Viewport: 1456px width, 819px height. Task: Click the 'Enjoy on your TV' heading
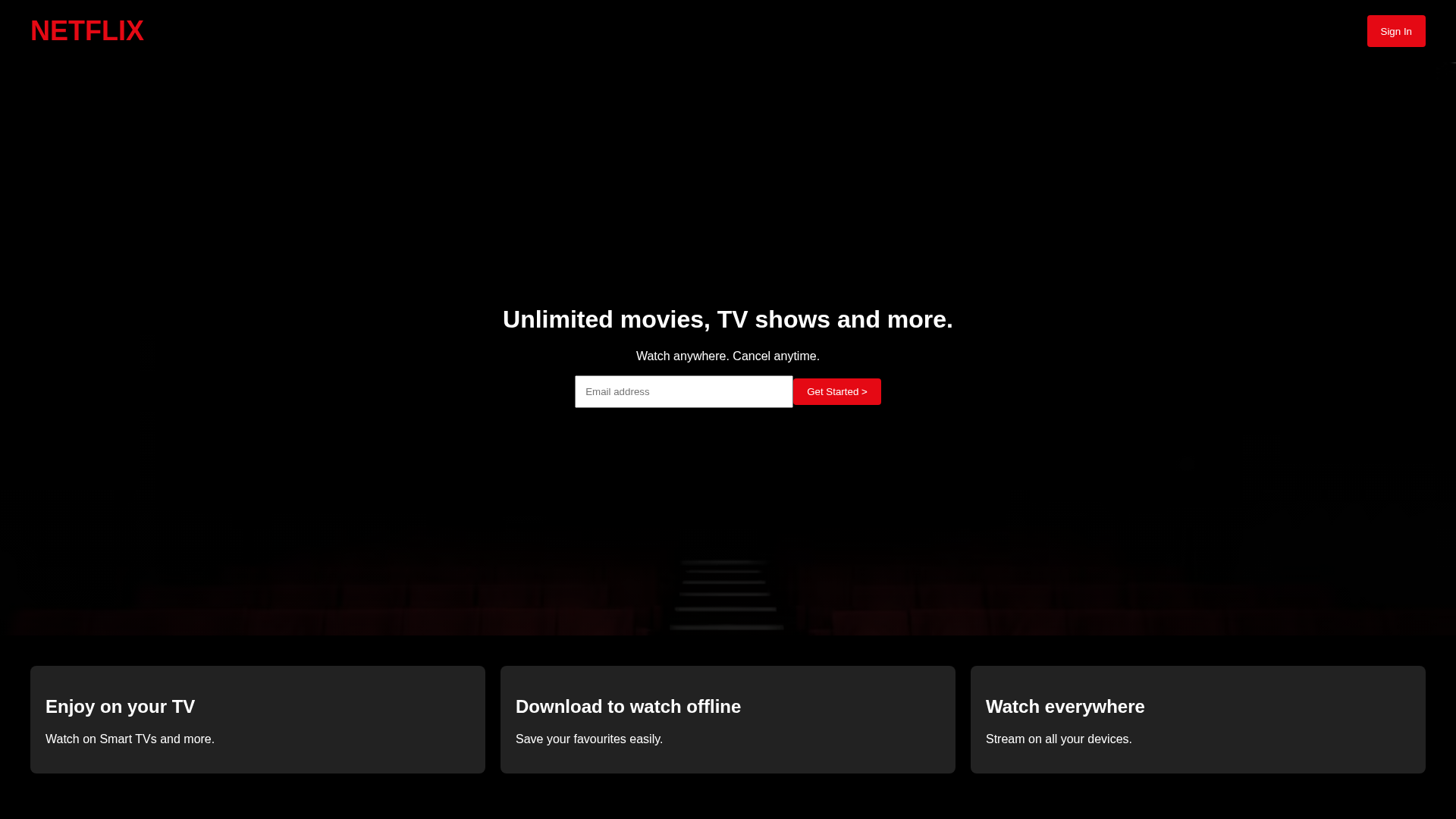click(120, 706)
